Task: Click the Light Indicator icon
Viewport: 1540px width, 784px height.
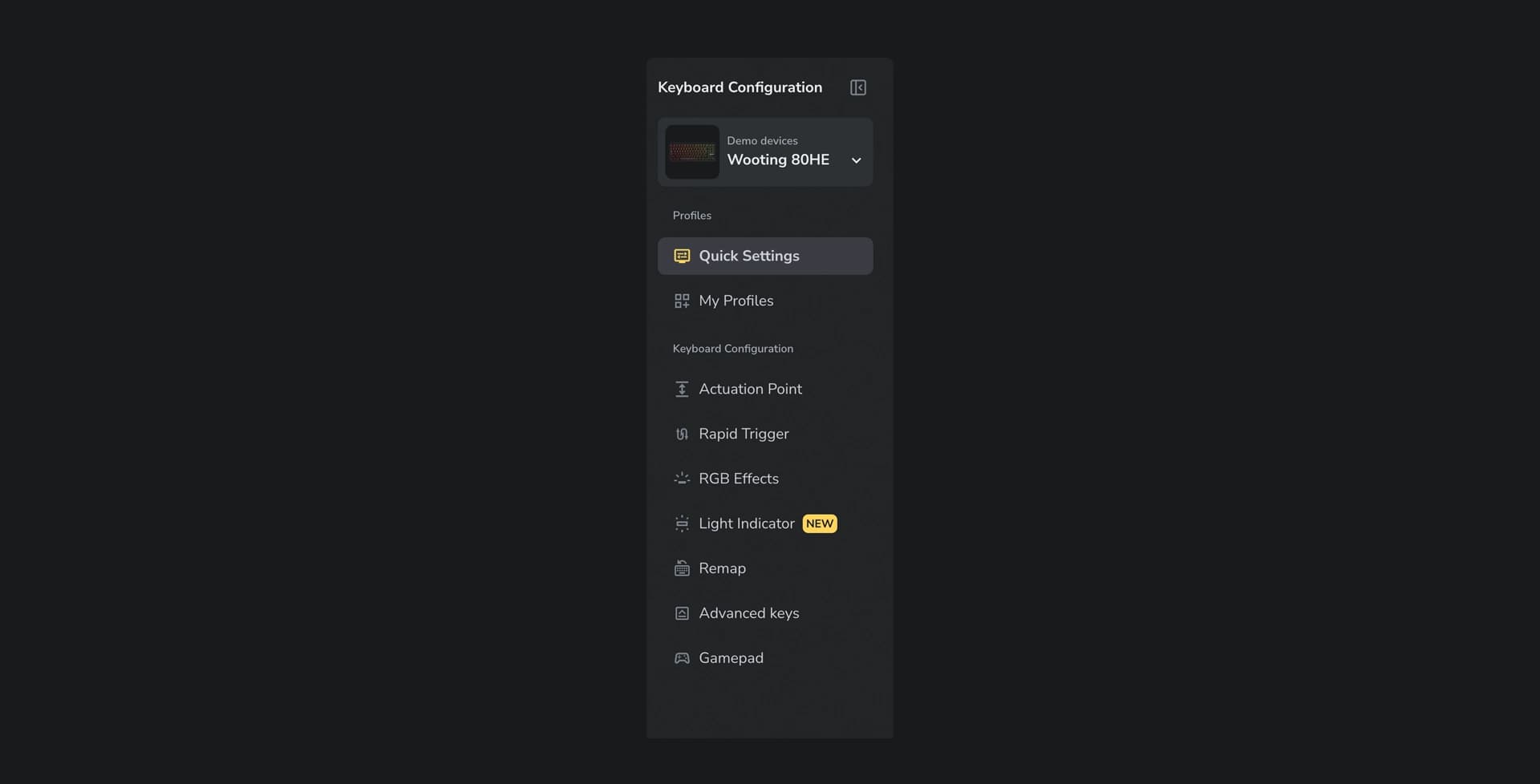Action: coord(682,524)
